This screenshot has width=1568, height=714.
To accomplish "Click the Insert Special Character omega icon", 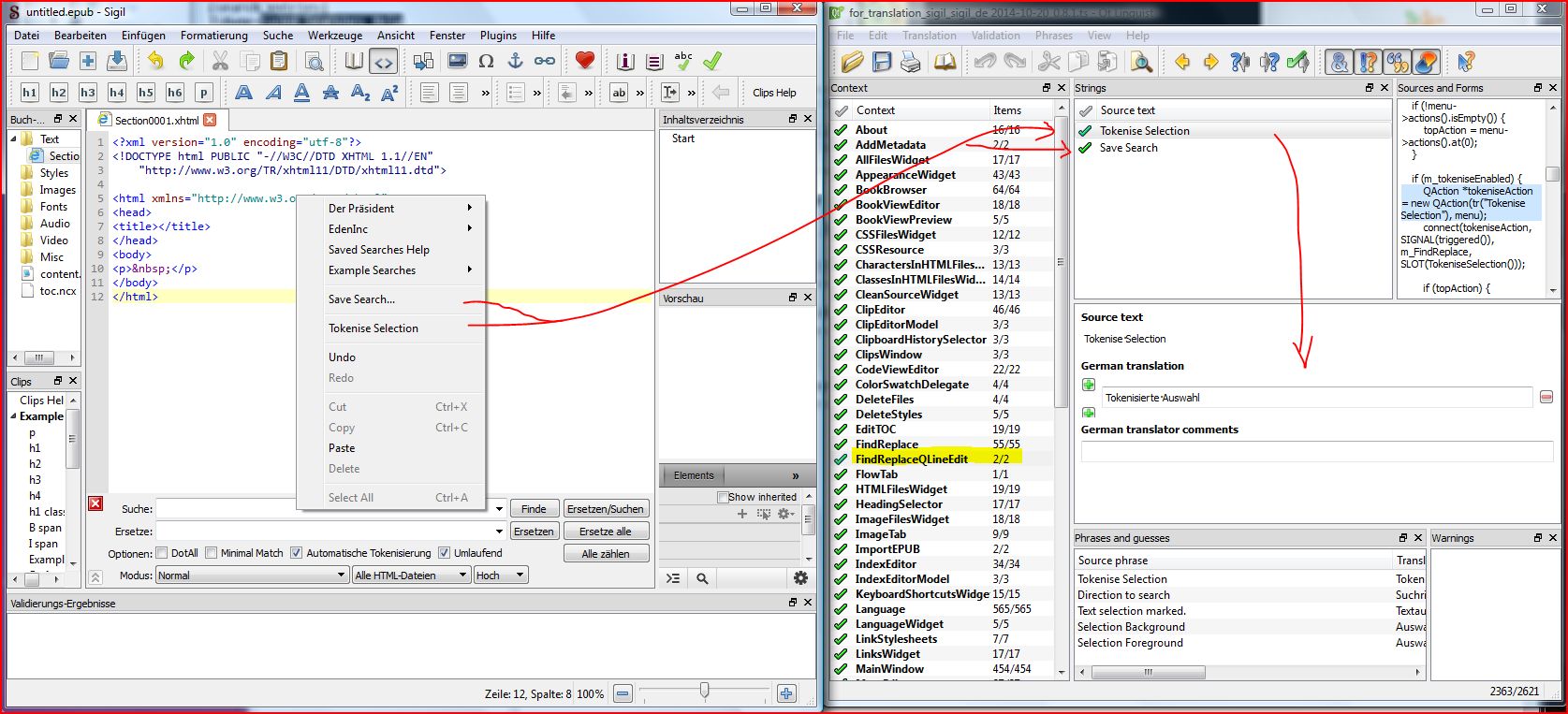I will click(x=486, y=61).
